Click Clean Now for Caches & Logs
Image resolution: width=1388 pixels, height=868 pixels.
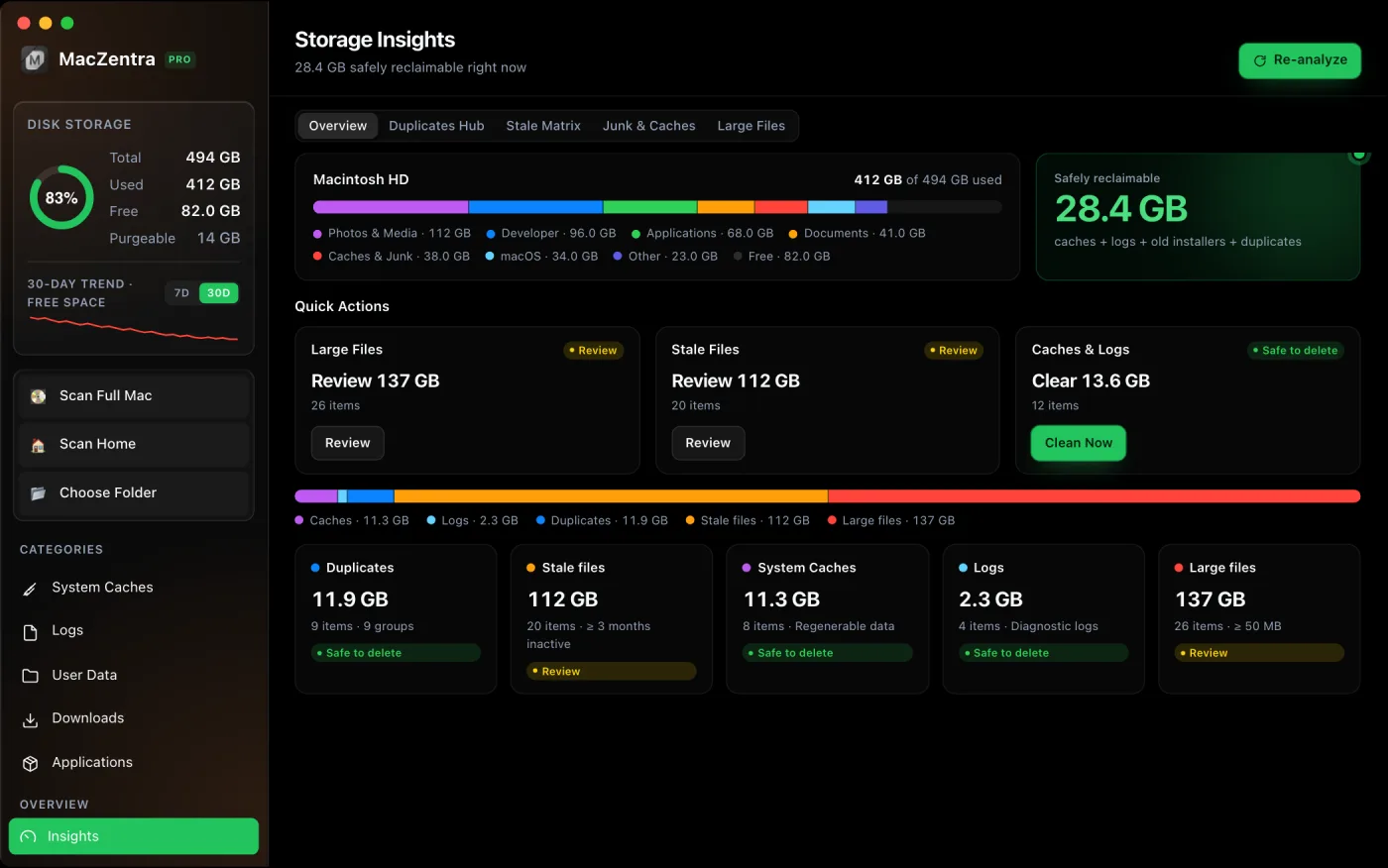click(1079, 443)
